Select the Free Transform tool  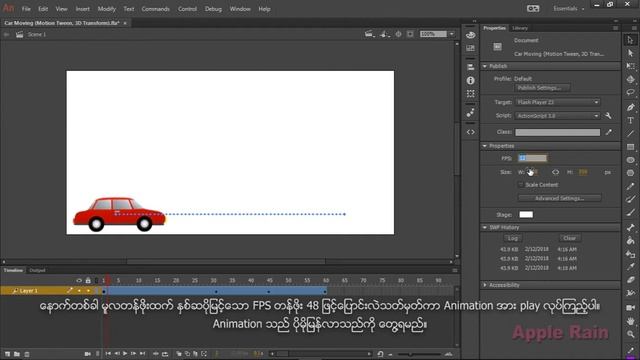coord(630,66)
